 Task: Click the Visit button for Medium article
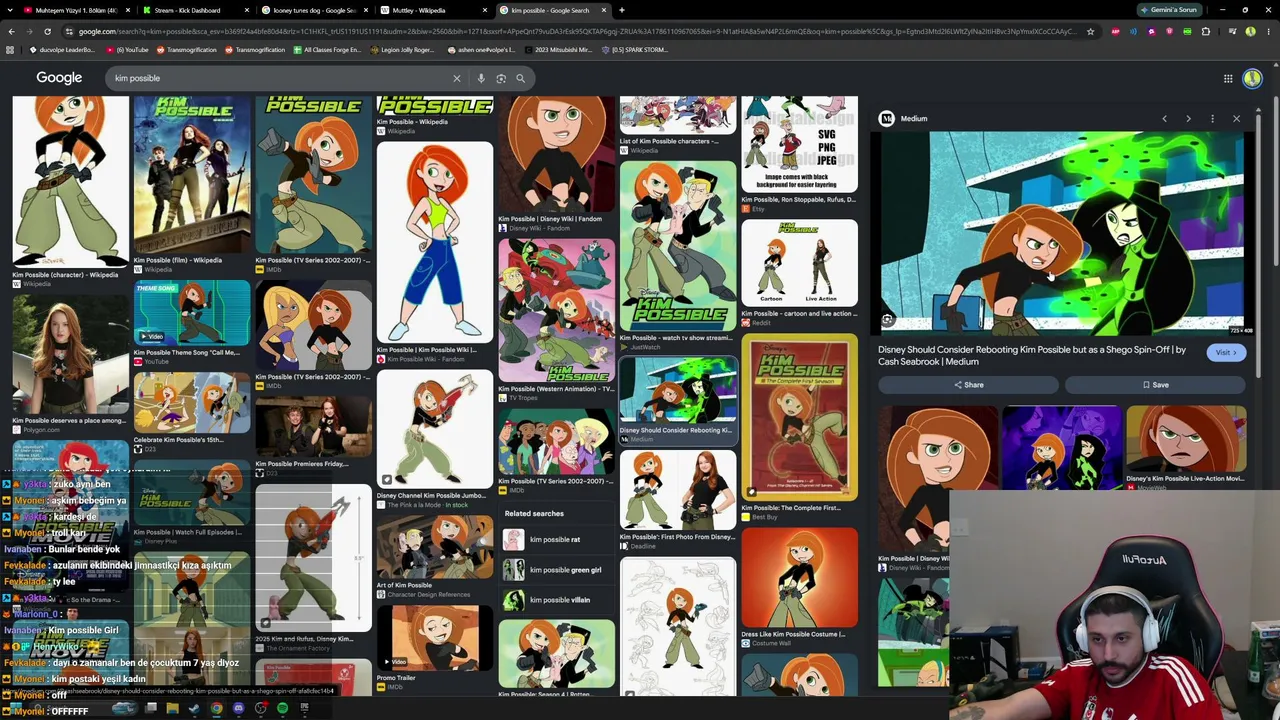(1226, 353)
